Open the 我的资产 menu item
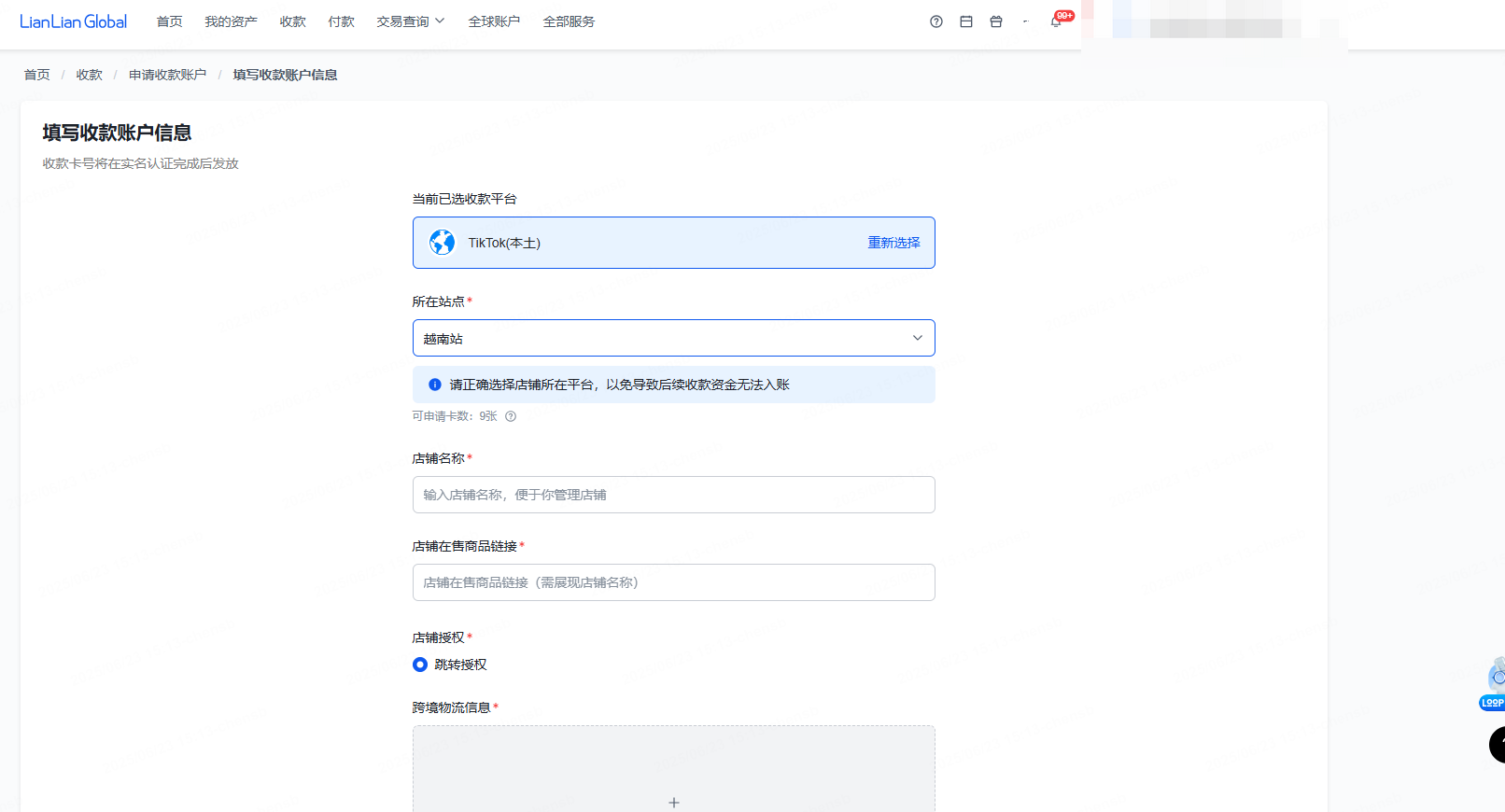 231,21
